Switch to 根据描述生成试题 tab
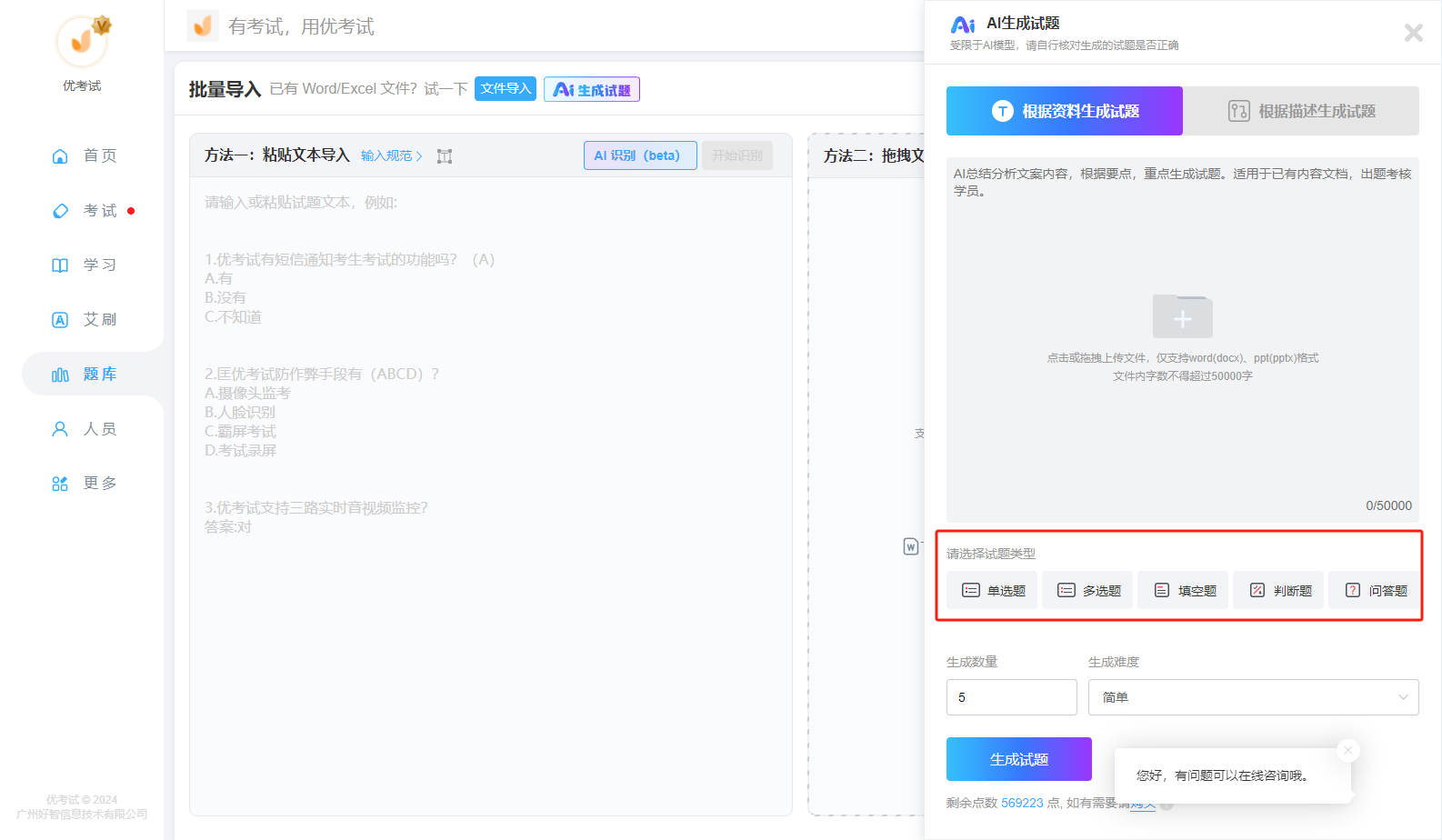Image resolution: width=1442 pixels, height=840 pixels. click(1301, 111)
